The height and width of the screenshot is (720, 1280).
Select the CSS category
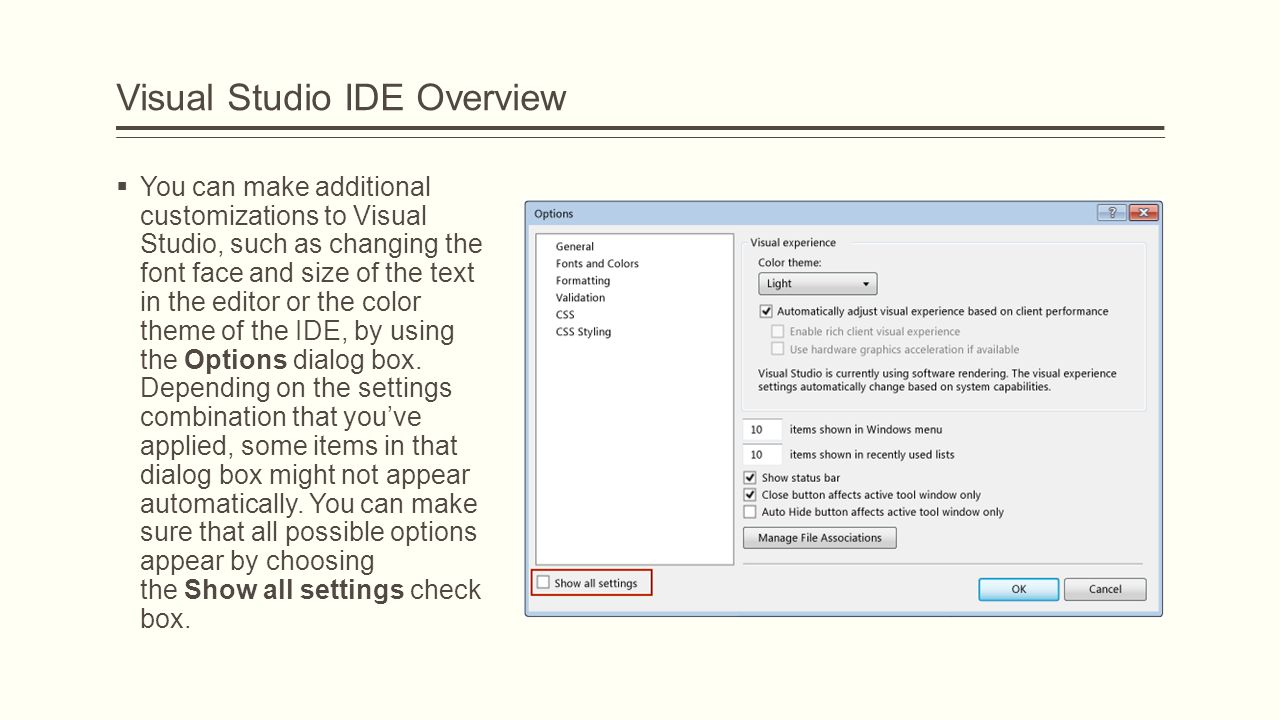pyautogui.click(x=565, y=314)
